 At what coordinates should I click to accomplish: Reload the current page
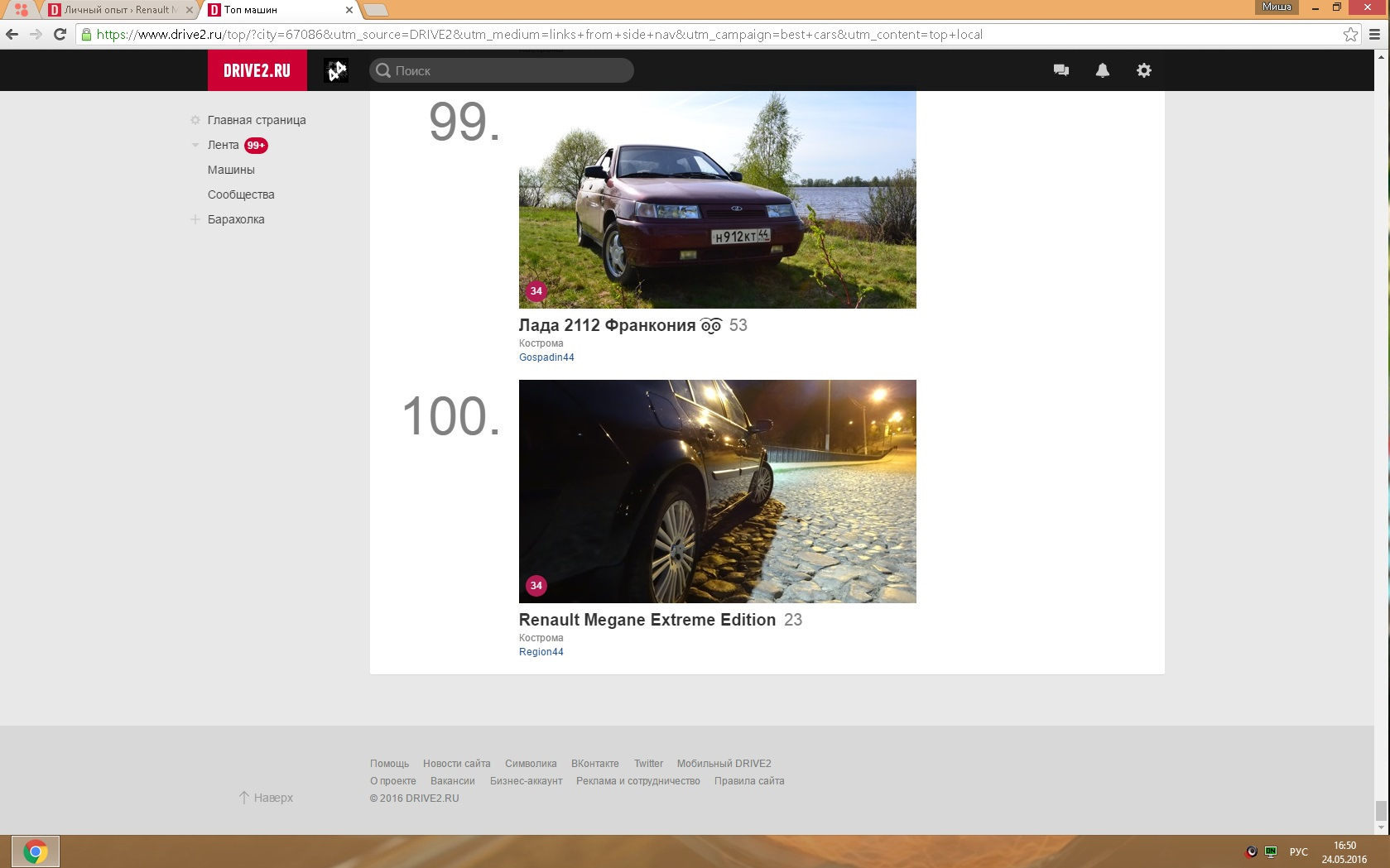60,34
